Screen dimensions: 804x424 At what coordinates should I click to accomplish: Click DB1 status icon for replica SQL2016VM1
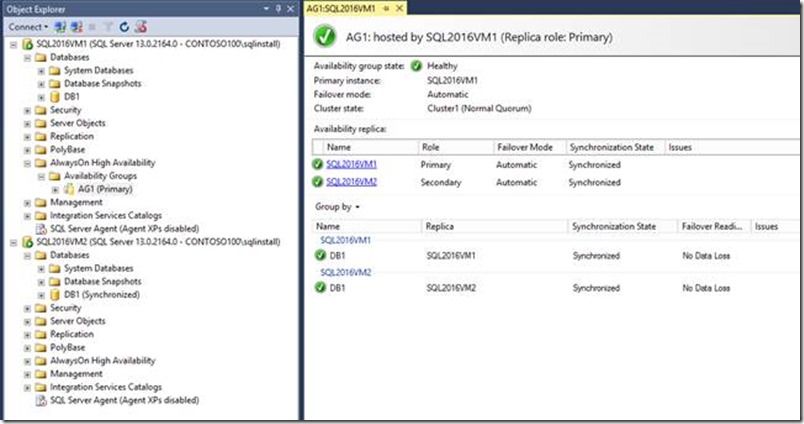(320, 255)
